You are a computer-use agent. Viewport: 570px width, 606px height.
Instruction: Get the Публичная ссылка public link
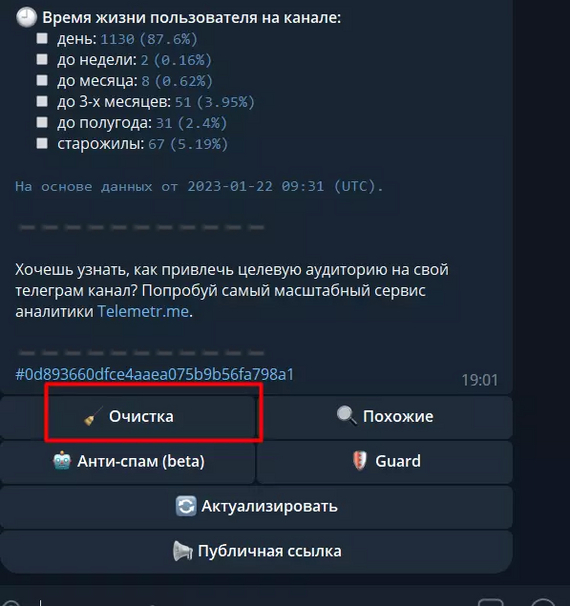pyautogui.click(x=257, y=551)
